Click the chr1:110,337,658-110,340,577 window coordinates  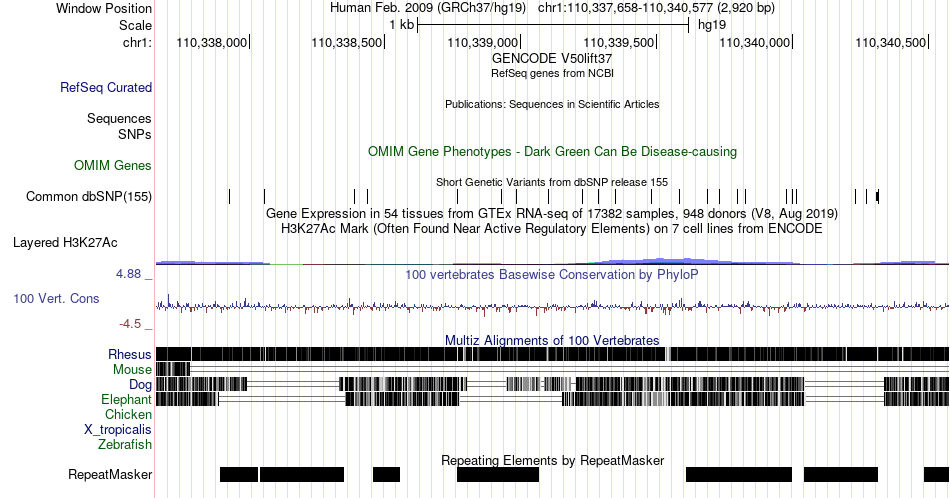point(656,8)
